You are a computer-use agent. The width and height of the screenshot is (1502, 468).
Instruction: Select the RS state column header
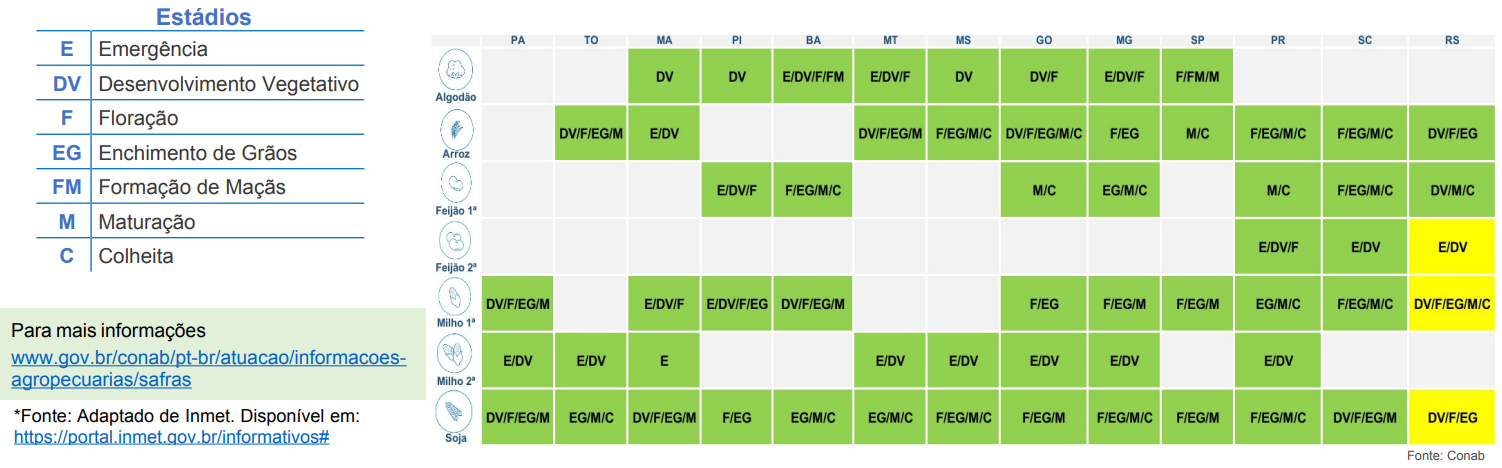1452,40
